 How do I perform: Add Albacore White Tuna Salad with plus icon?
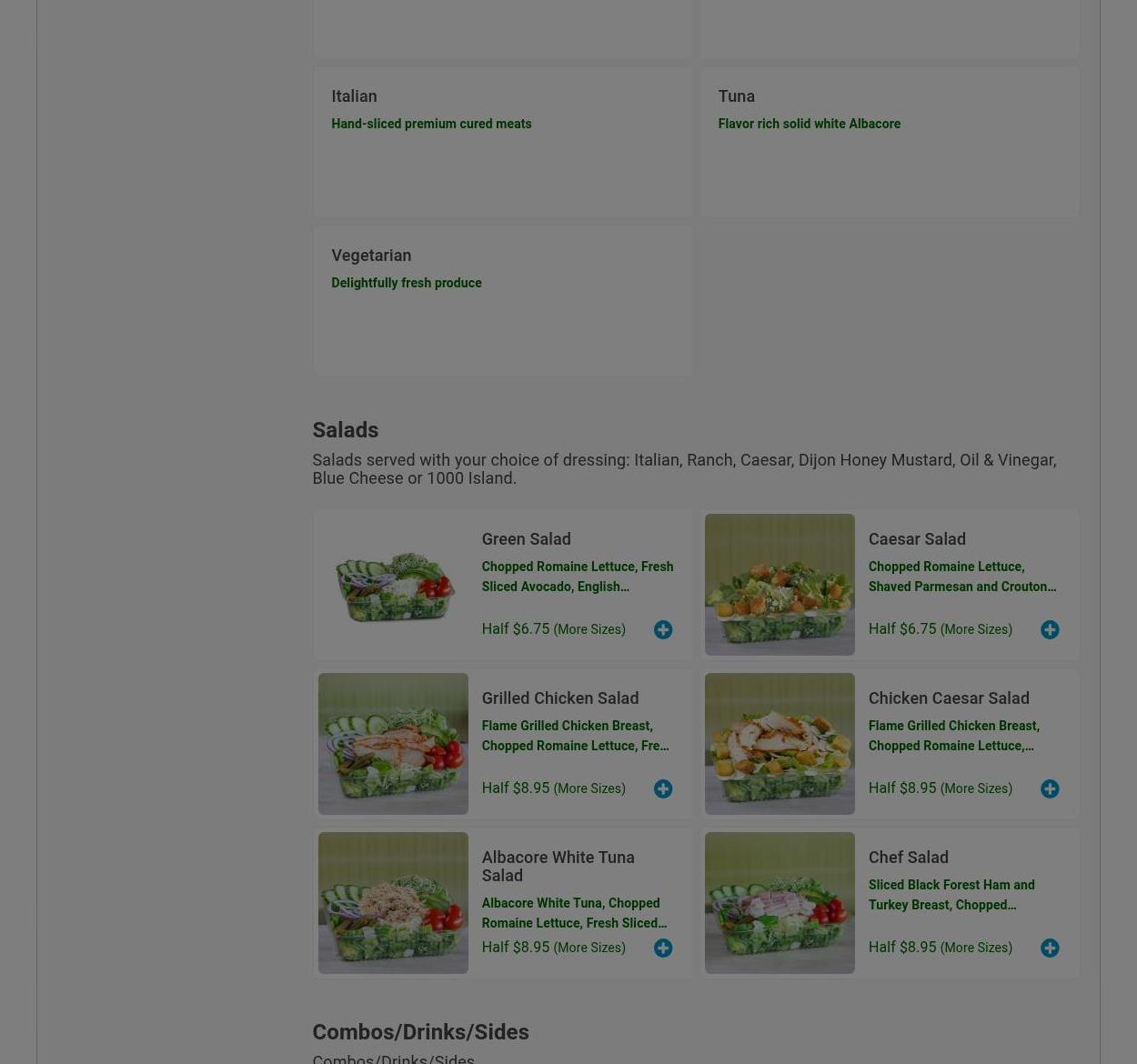pos(663,948)
